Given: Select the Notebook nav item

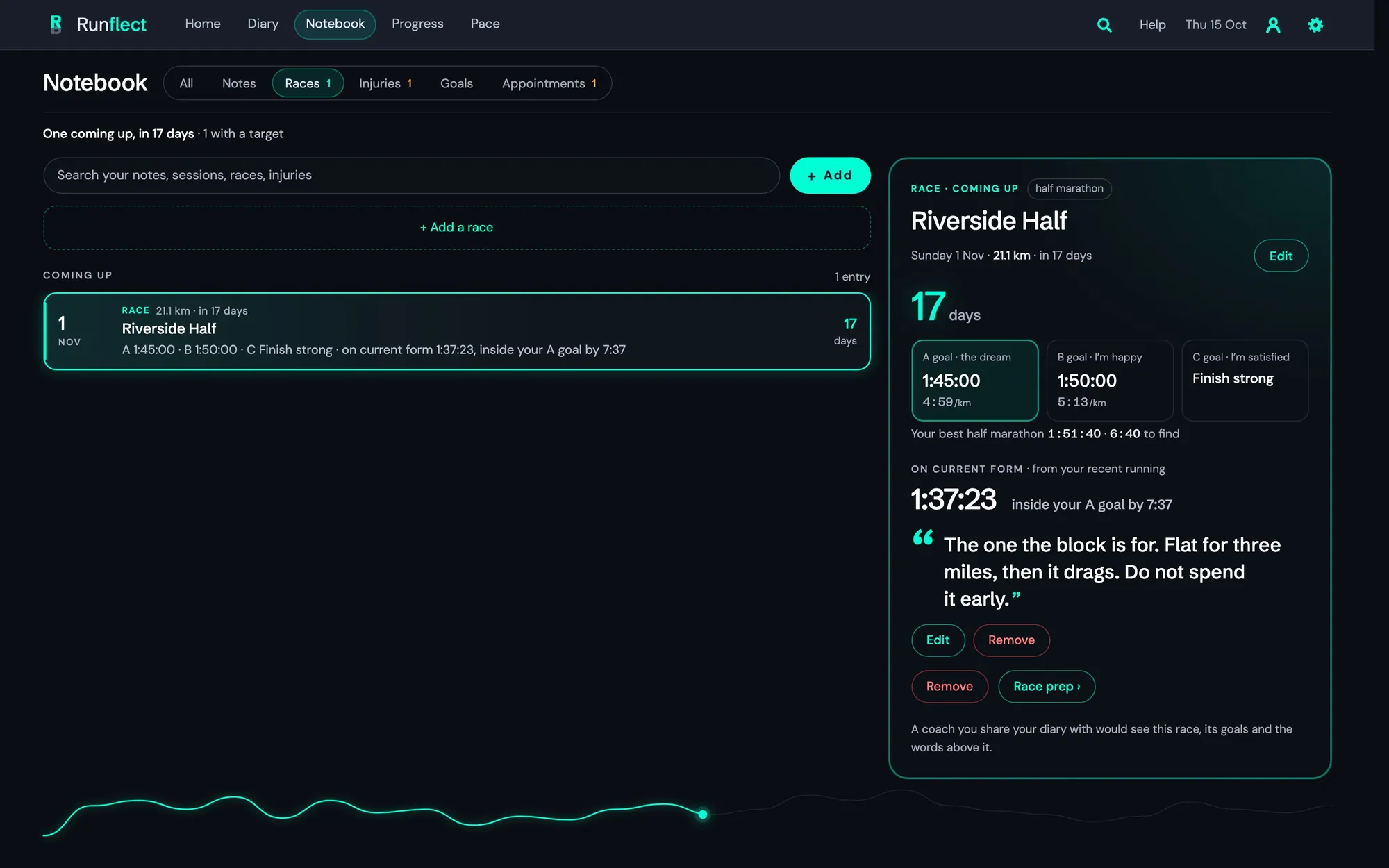Looking at the screenshot, I should click(x=335, y=24).
